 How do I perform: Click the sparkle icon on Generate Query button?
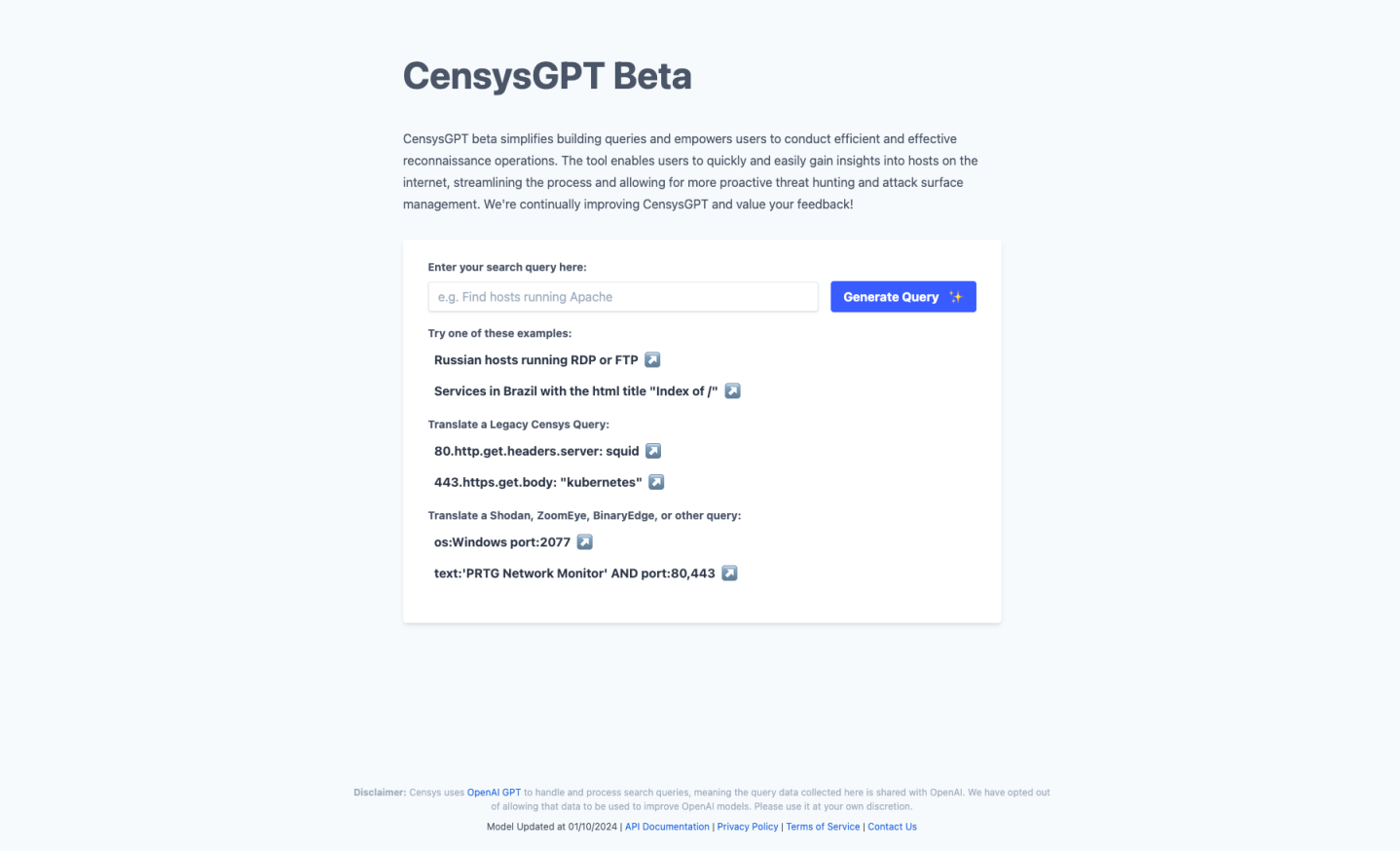[x=955, y=296]
